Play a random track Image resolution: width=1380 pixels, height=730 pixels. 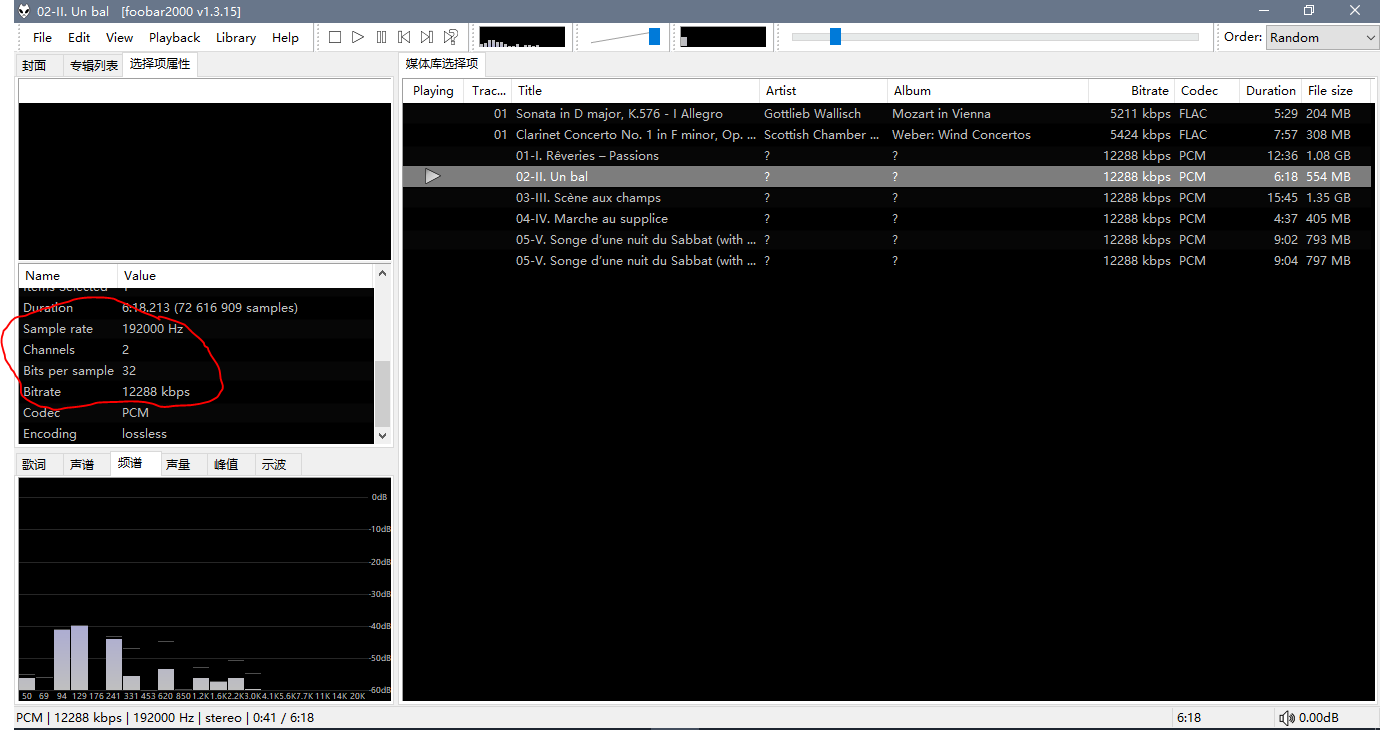click(x=451, y=37)
